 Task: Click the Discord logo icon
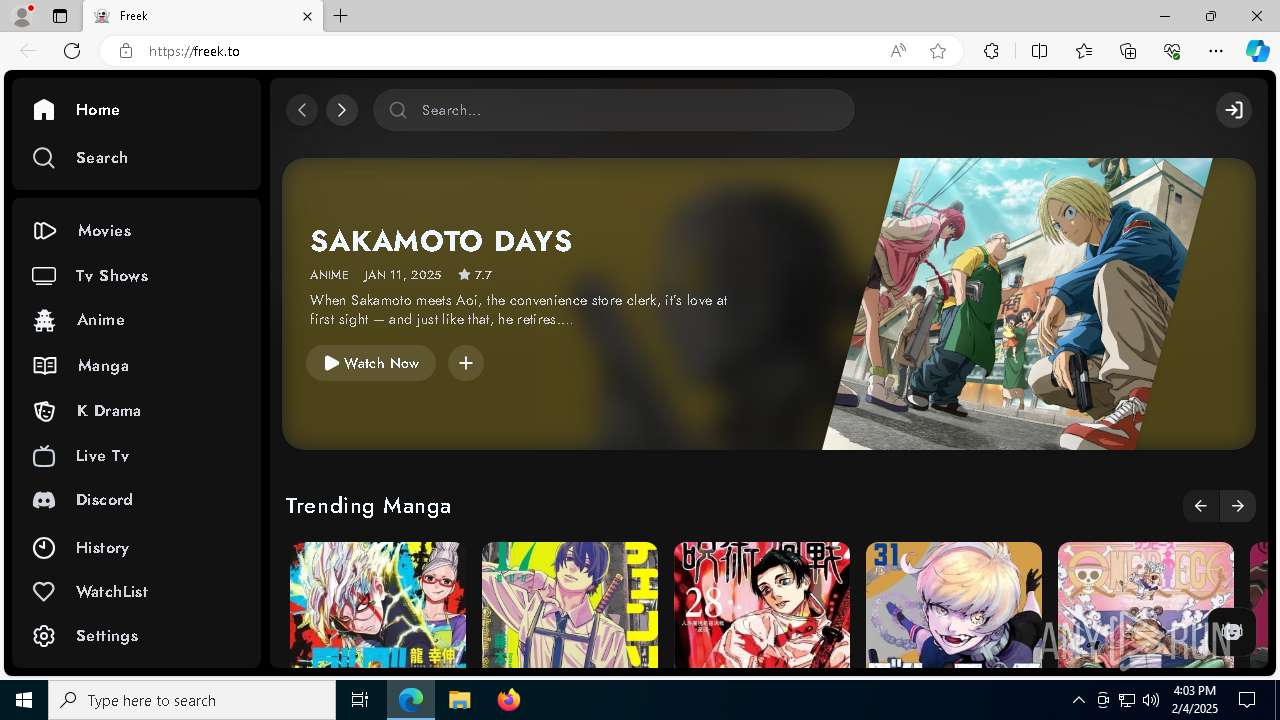click(x=44, y=500)
